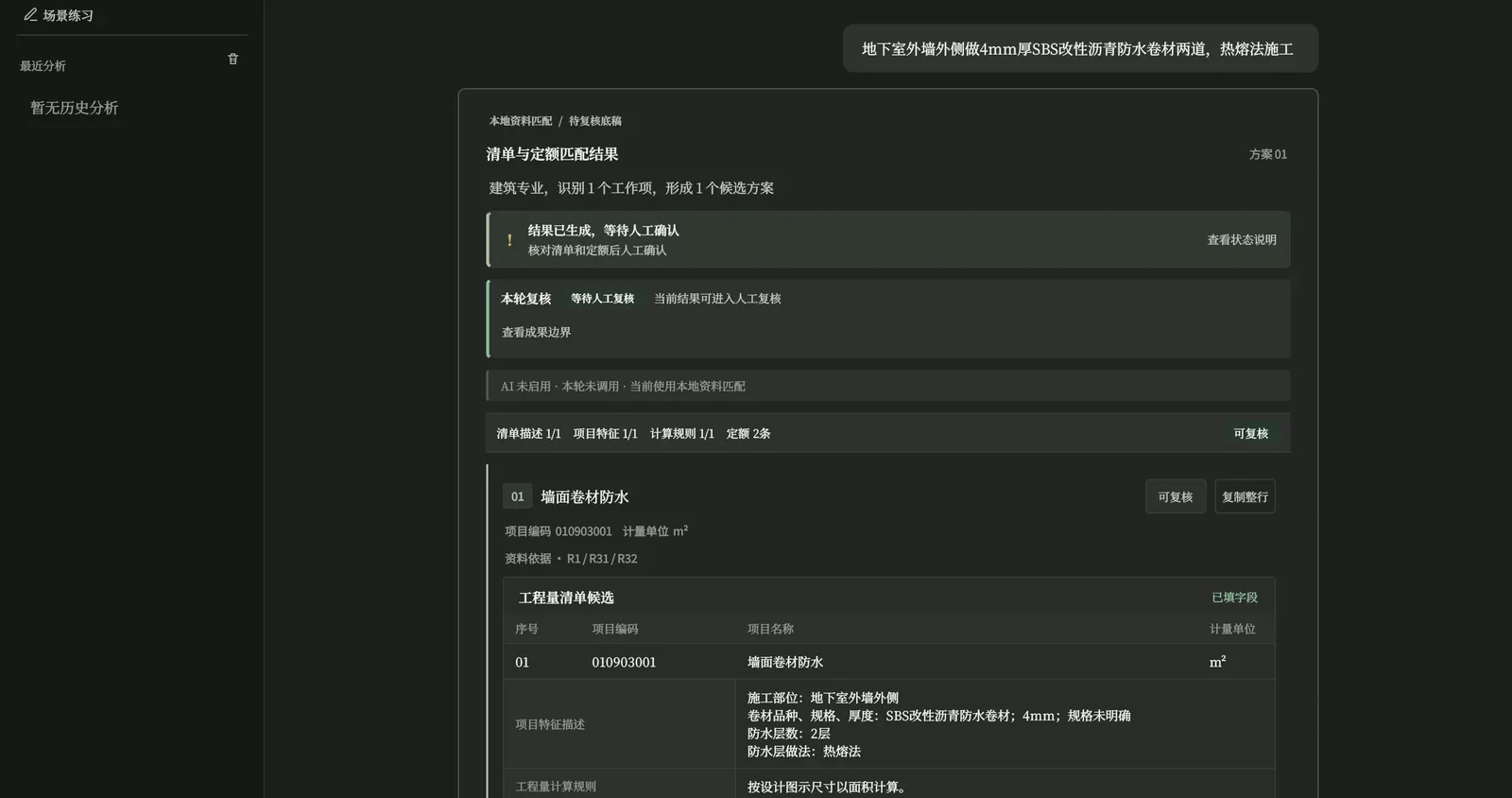Click the m² cell in table row
1512x798 pixels.
[1218, 662]
